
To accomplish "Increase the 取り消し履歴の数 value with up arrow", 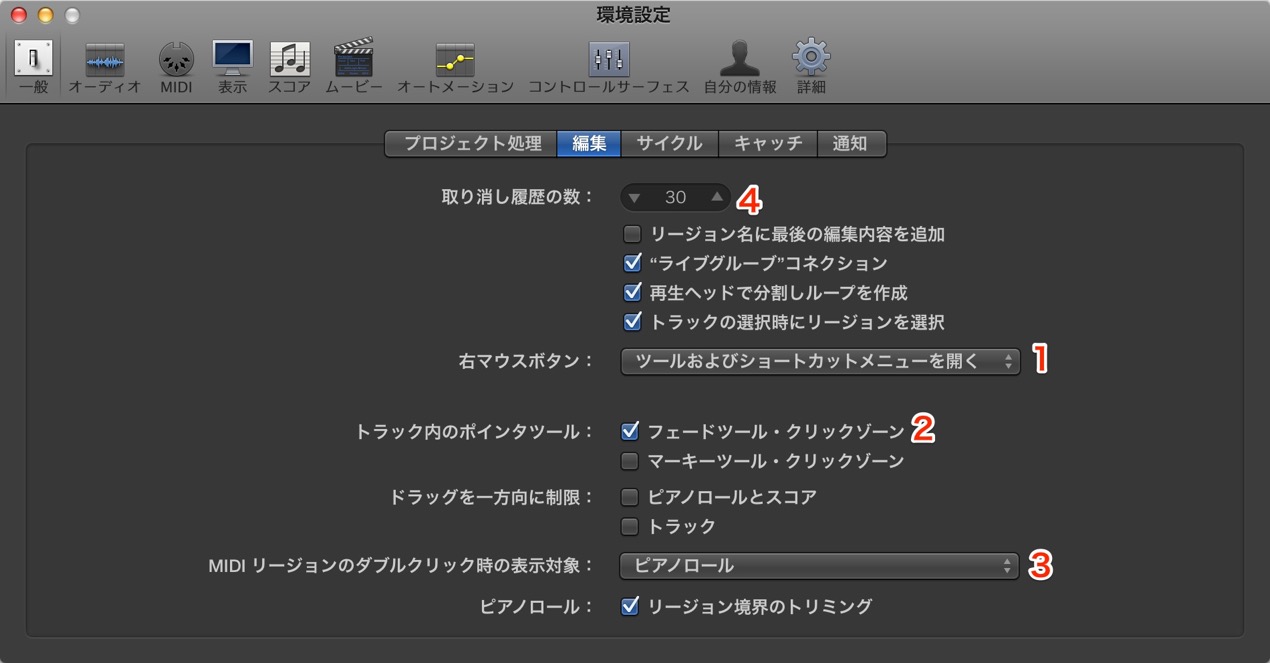I will 717,198.
